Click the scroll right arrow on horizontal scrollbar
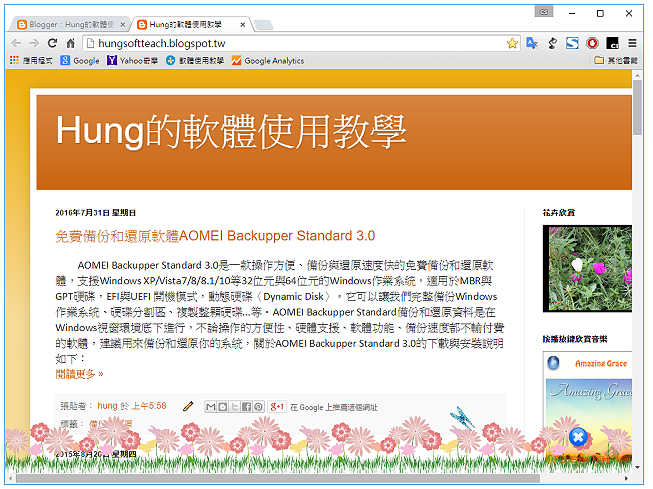Screen dimensions: 653x489 (x=626, y=479)
